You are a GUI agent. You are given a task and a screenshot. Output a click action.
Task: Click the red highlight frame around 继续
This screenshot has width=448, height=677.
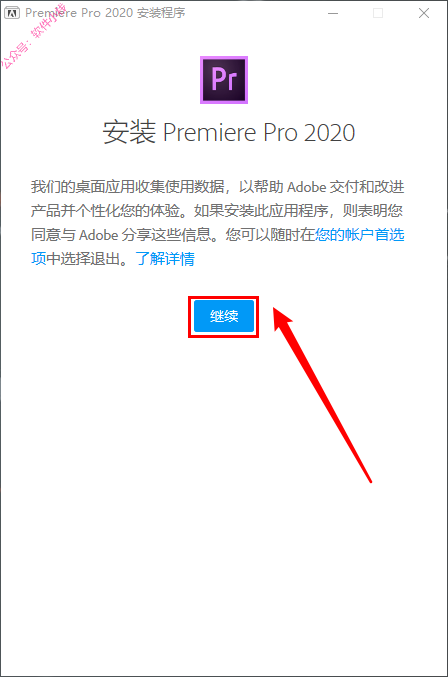pos(224,316)
